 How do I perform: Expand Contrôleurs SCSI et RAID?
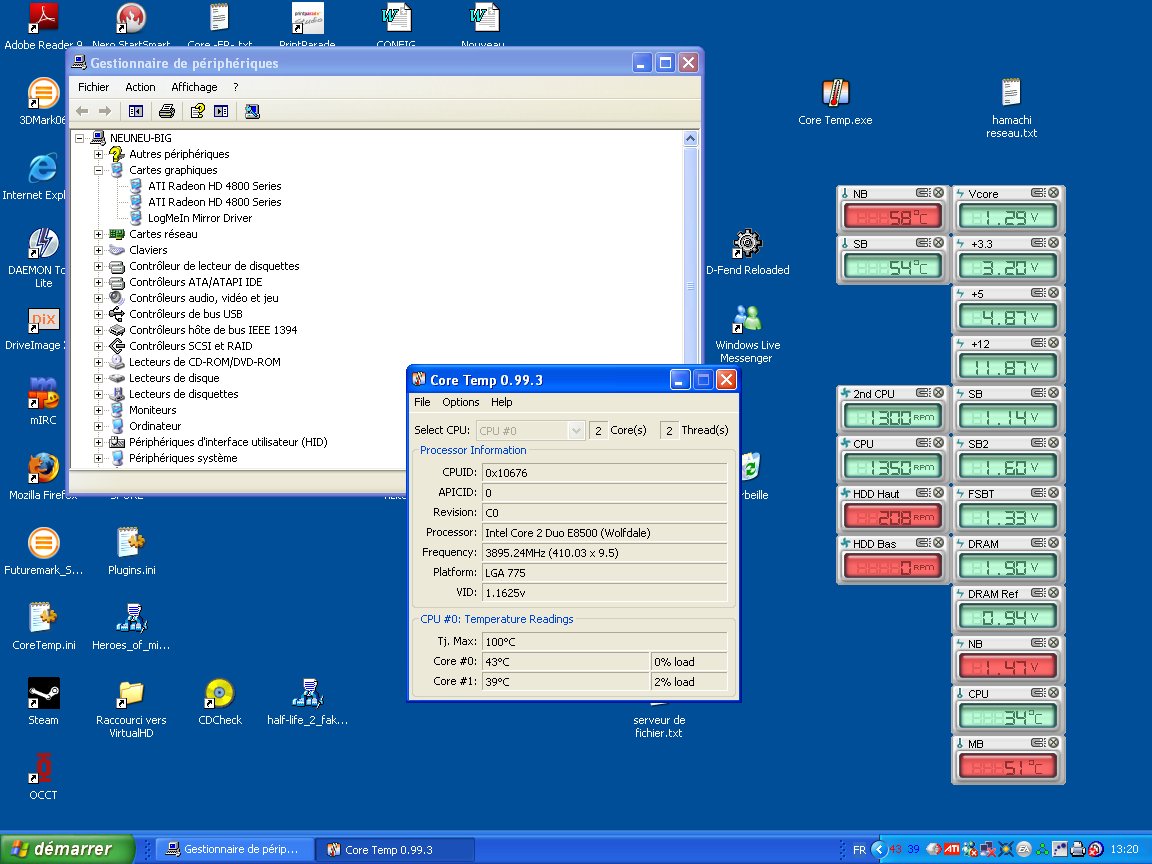click(x=98, y=346)
